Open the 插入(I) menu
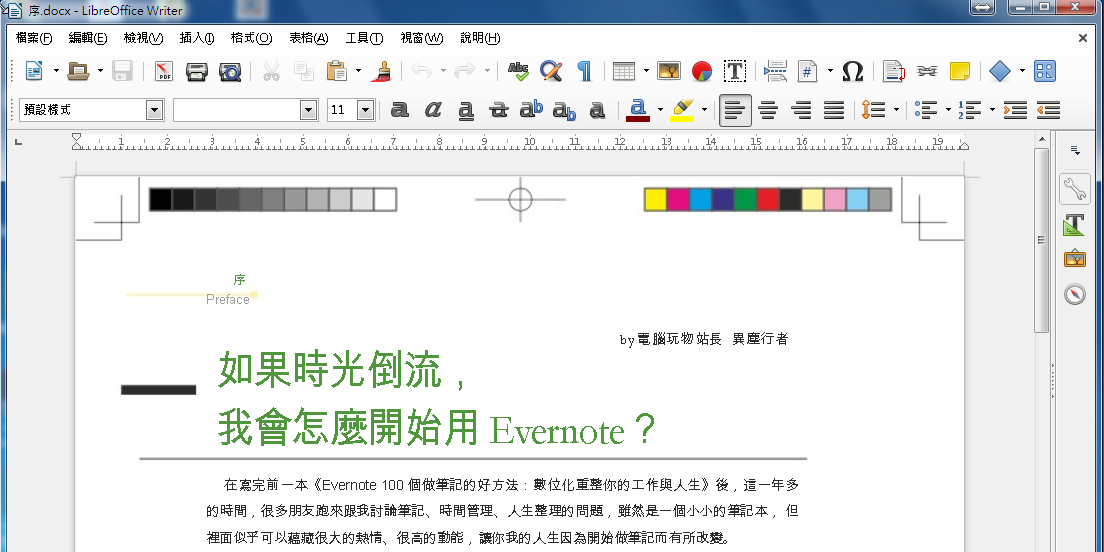 pyautogui.click(x=196, y=38)
